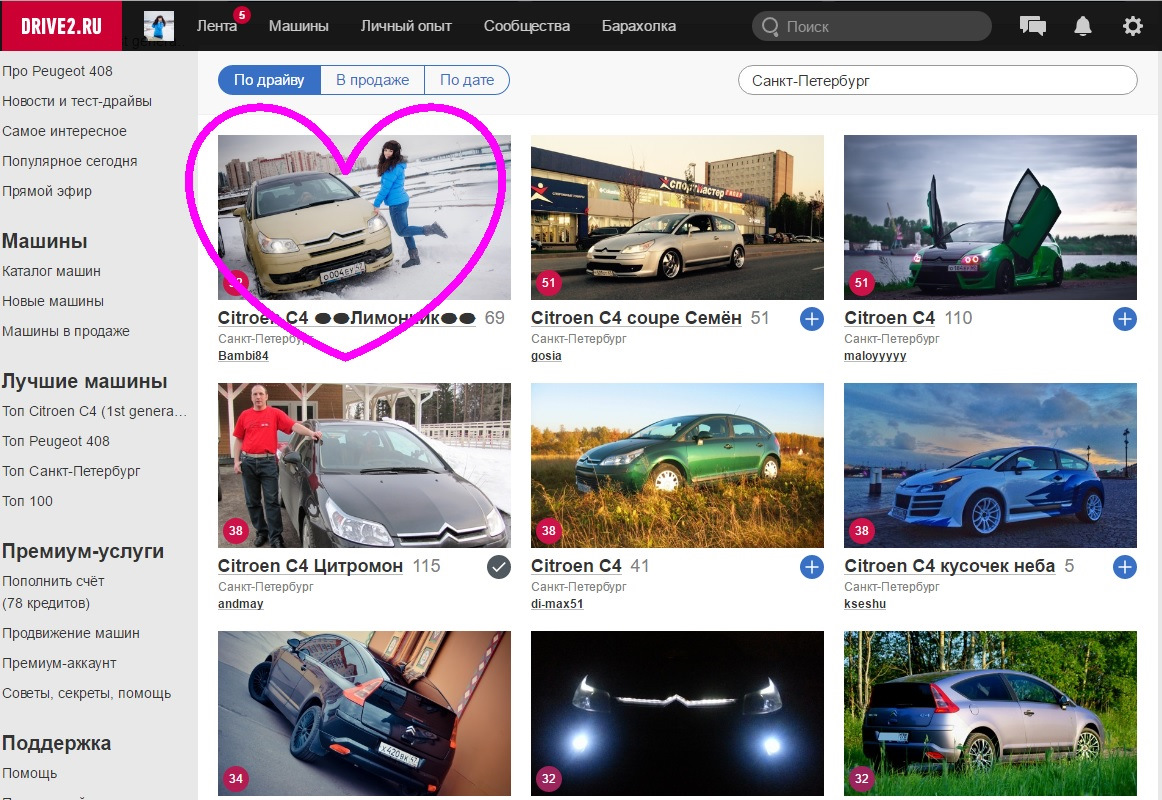Follow Citroen C4 кусочек неба with plus icon
1162x800 pixels.
pos(1124,567)
